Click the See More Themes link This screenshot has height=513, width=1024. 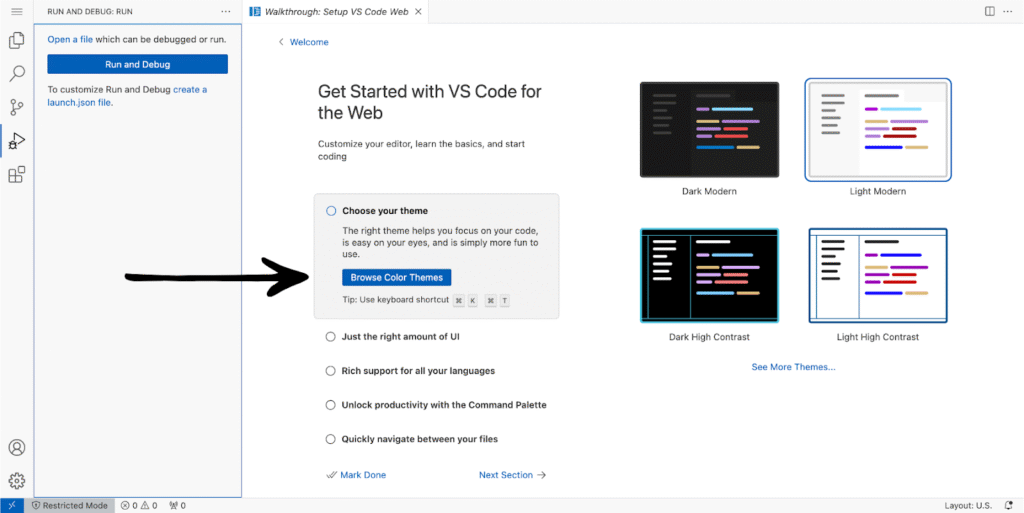tap(793, 367)
